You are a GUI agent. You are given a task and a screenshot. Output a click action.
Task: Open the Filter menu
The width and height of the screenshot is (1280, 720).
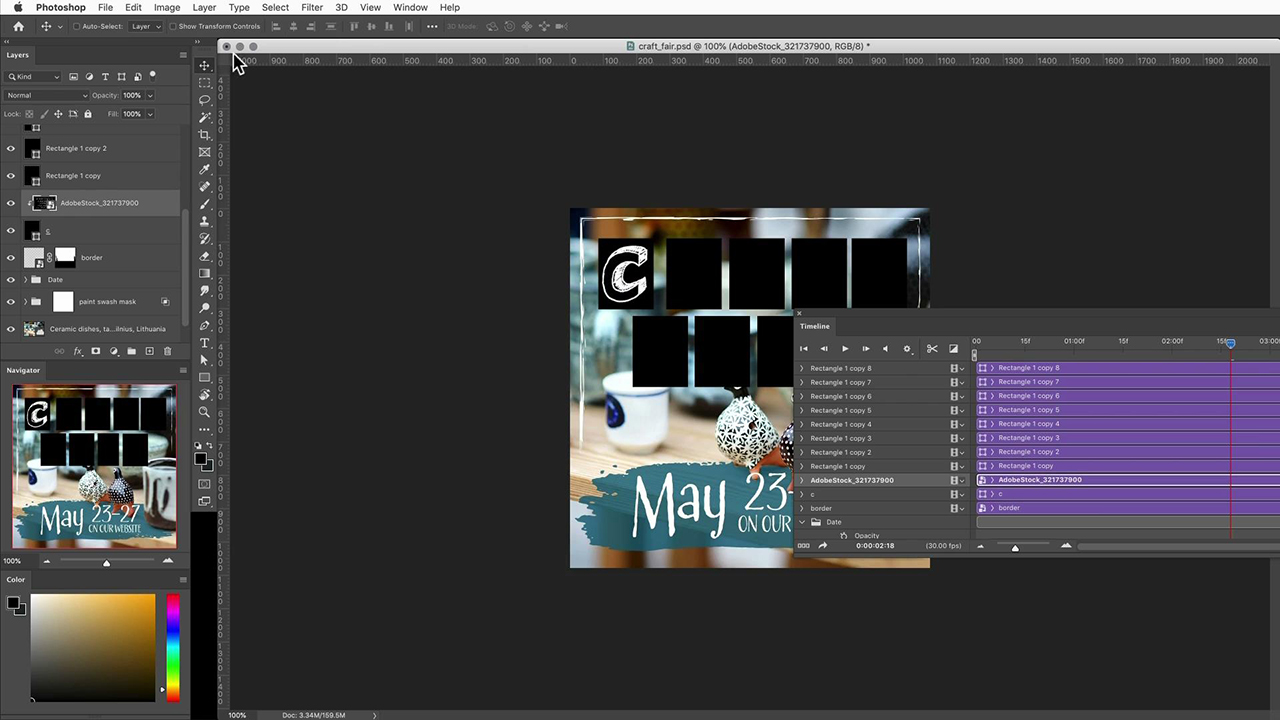[x=312, y=7]
